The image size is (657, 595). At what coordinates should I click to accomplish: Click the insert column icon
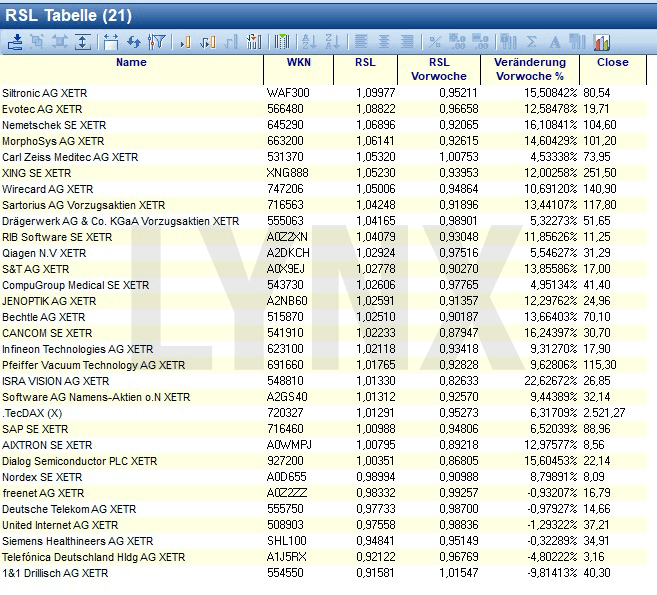(x=185, y=42)
